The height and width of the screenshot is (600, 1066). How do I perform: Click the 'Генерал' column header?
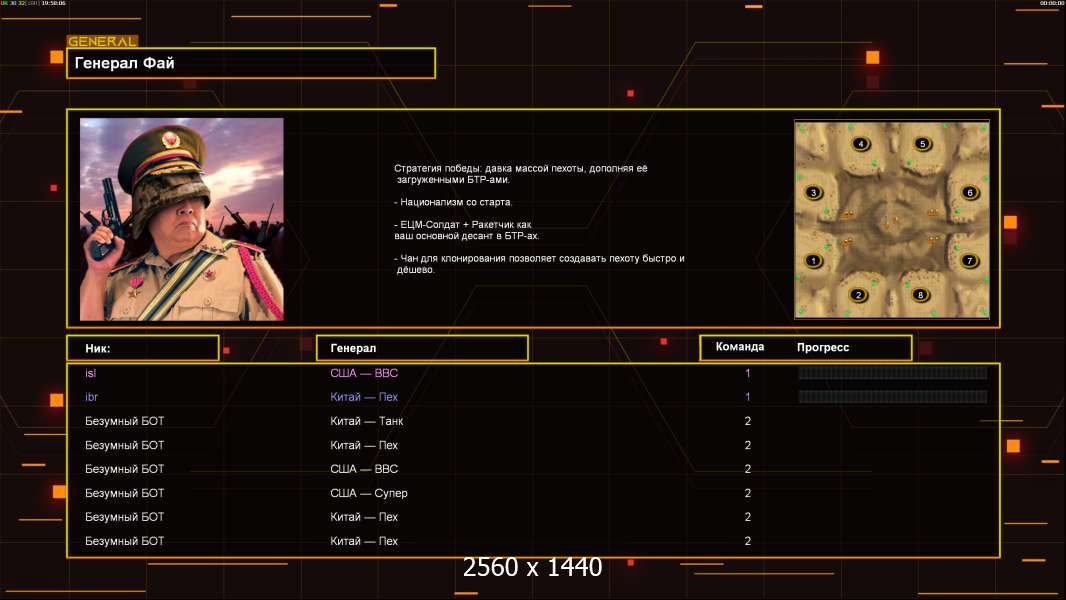point(421,348)
